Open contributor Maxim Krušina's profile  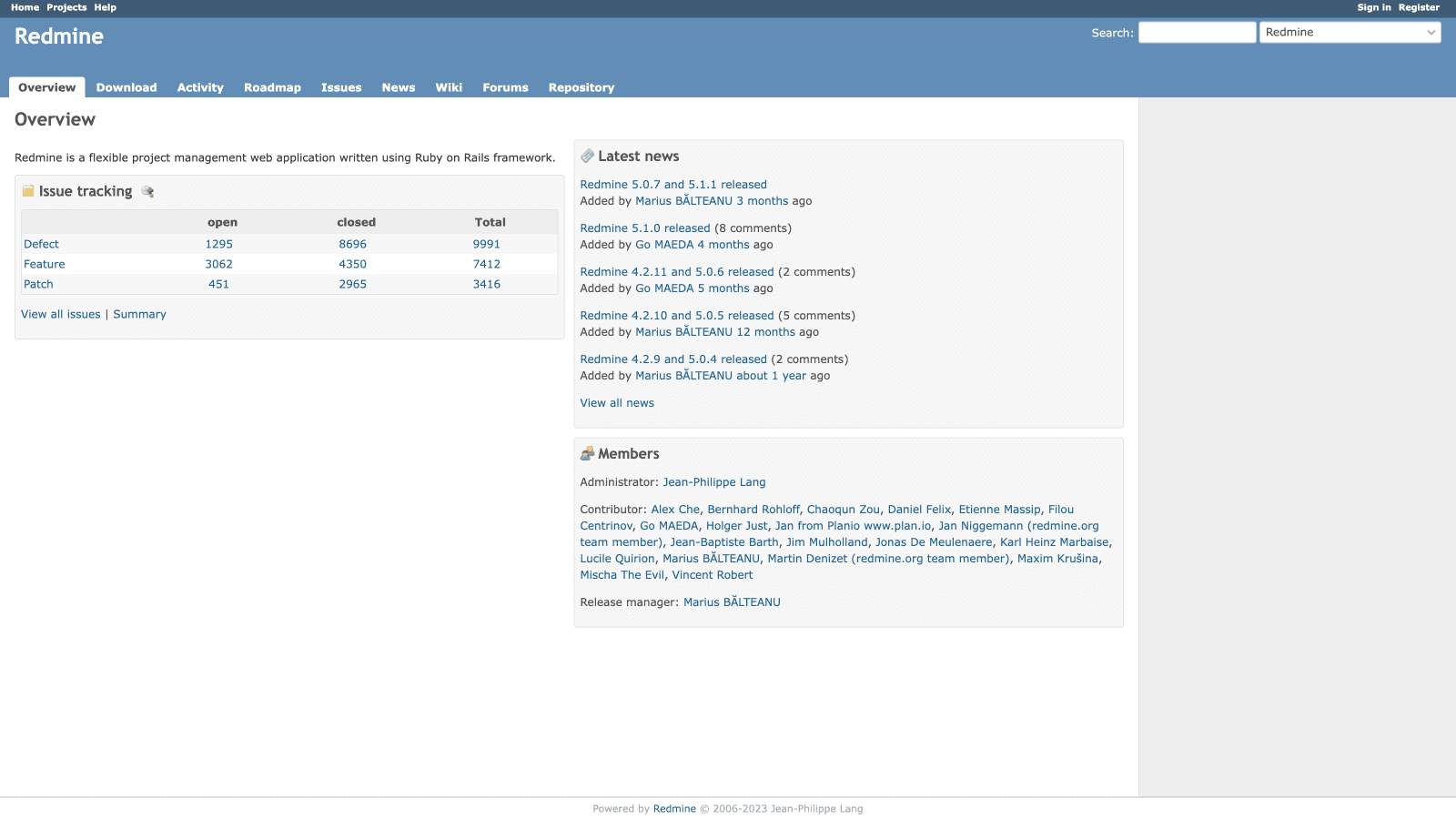1057,559
